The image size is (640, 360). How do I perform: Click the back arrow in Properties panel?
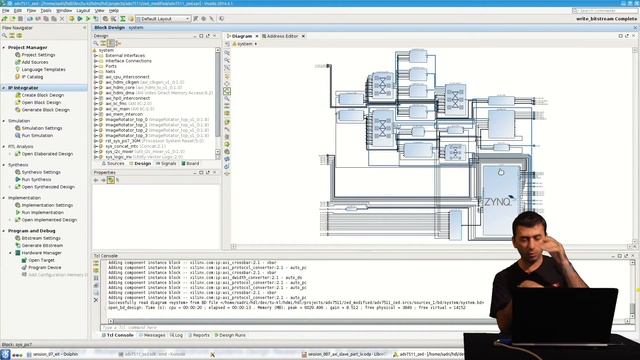[x=96, y=180]
